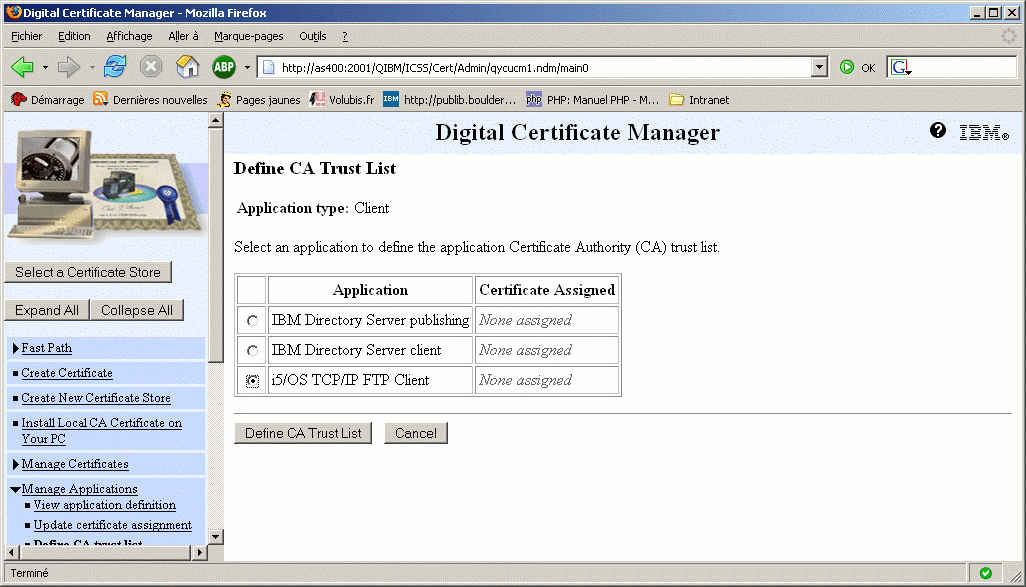
Task: Open the PHP Manuel bookmark
Action: (593, 99)
